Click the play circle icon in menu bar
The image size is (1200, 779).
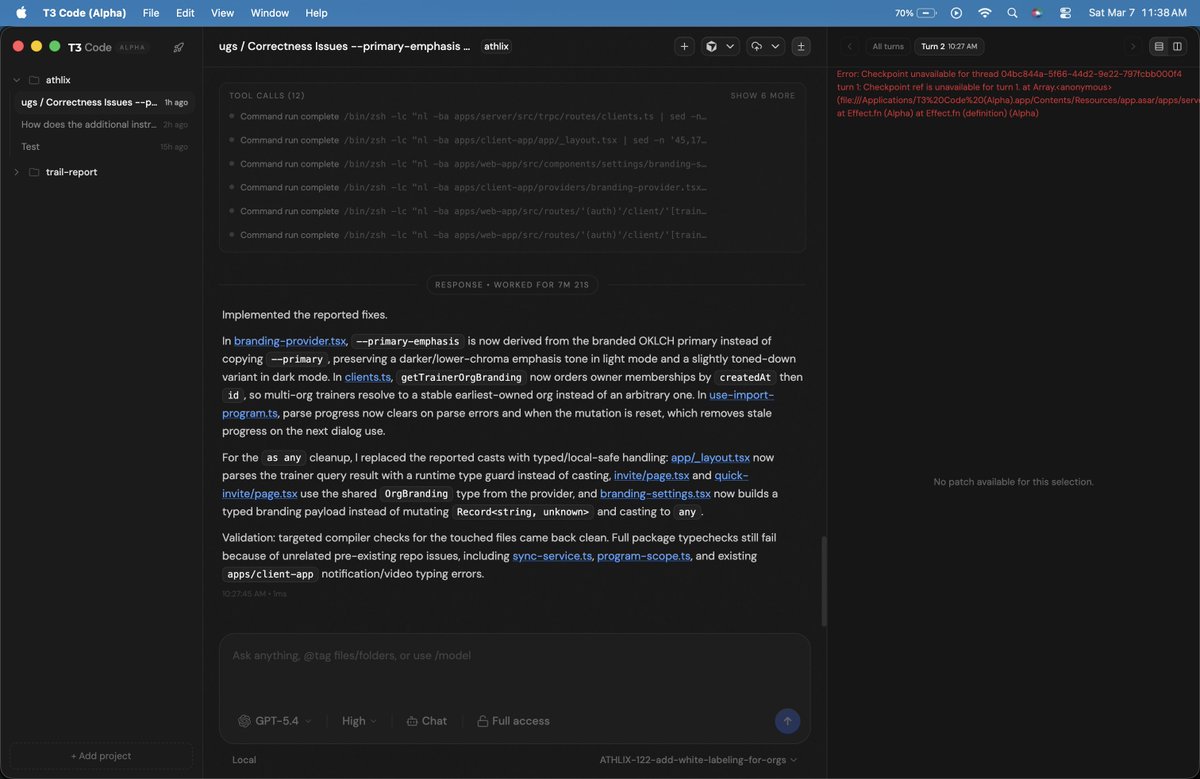[956, 13]
